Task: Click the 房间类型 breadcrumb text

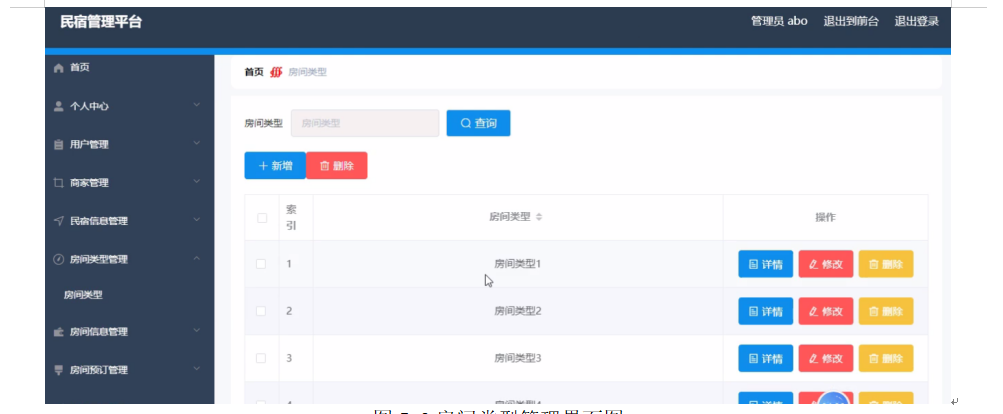Action: pyautogui.click(x=308, y=72)
